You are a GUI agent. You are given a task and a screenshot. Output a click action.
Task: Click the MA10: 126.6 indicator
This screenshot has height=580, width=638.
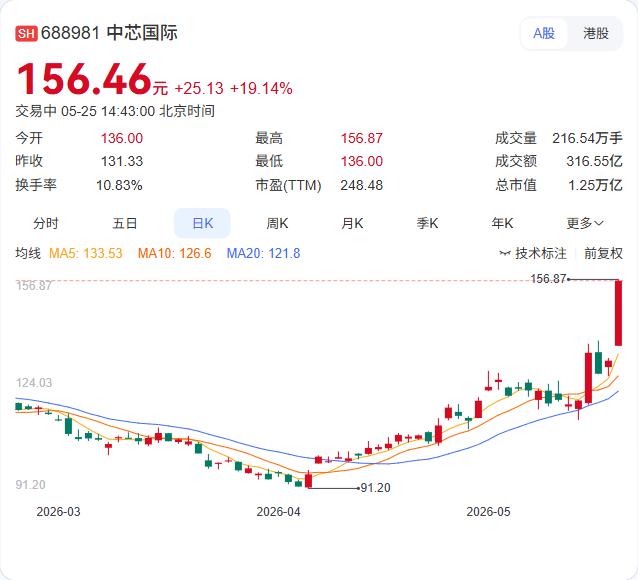tap(175, 254)
